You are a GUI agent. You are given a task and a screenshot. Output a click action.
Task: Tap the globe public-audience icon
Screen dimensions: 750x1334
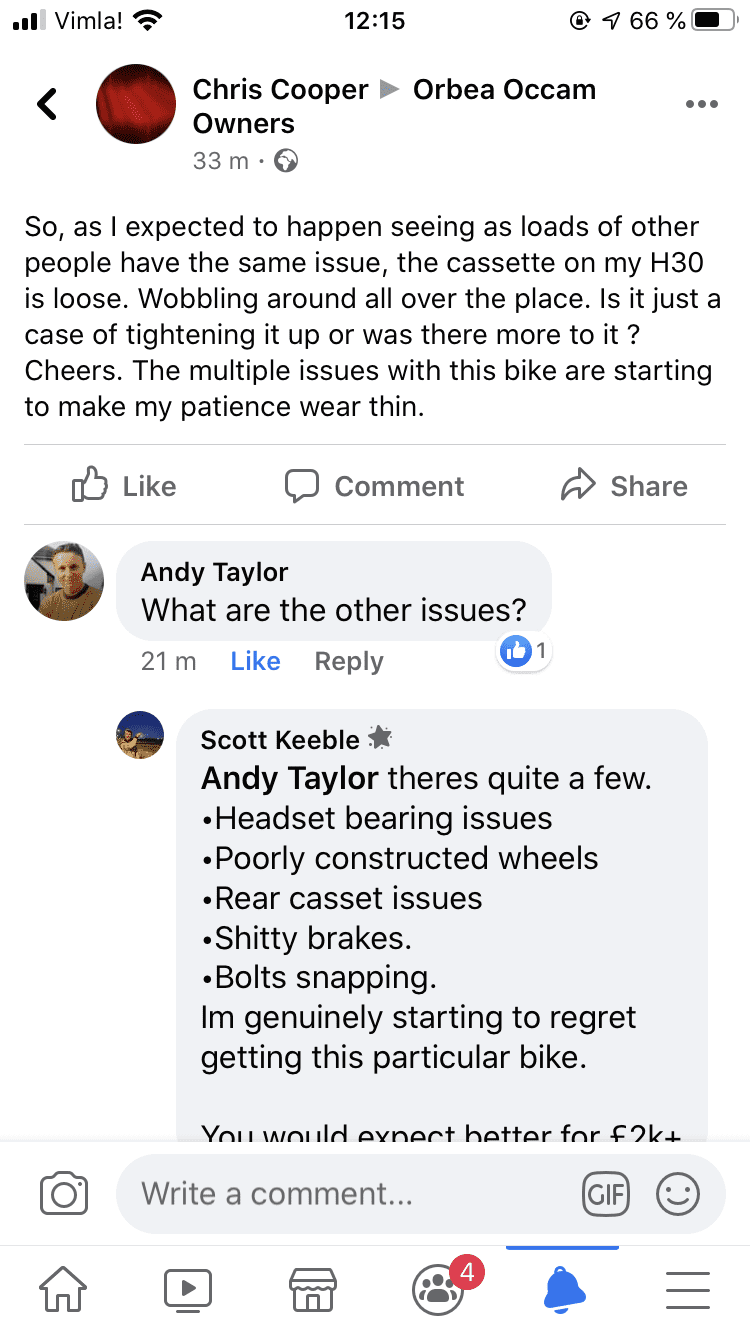[286, 160]
